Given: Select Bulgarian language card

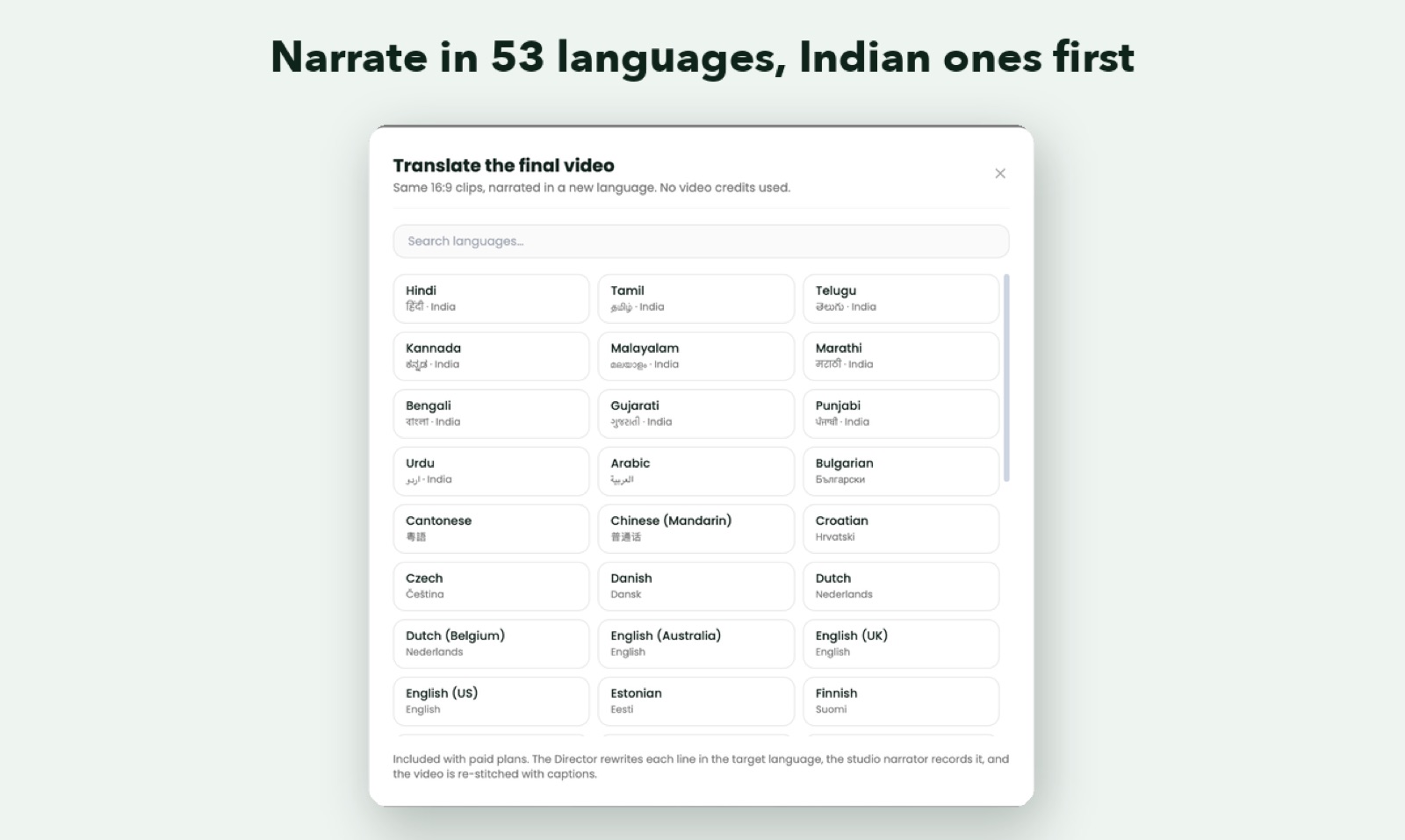Looking at the screenshot, I should coord(901,470).
